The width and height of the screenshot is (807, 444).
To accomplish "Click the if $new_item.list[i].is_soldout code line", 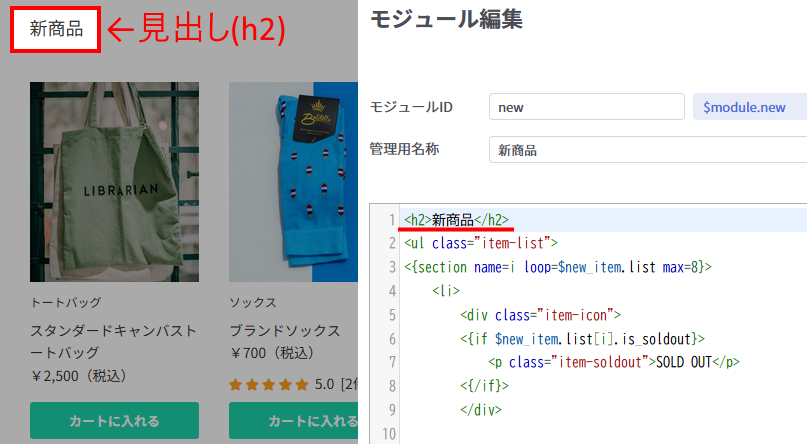I will (582, 339).
